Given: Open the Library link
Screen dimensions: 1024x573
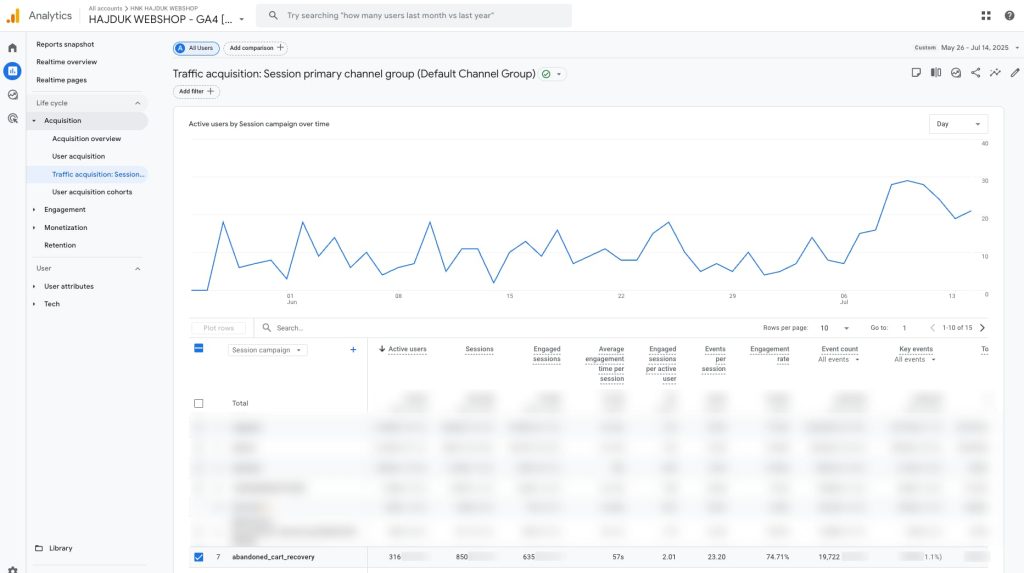Looking at the screenshot, I should click(61, 548).
